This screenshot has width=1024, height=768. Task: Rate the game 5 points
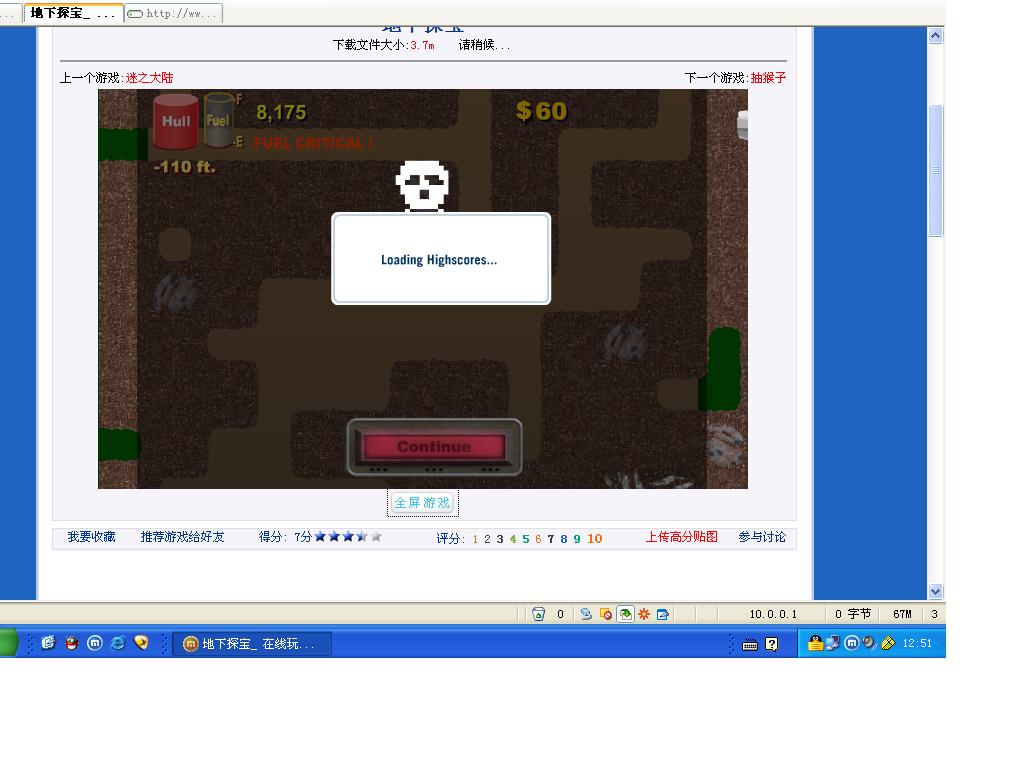(x=526, y=539)
